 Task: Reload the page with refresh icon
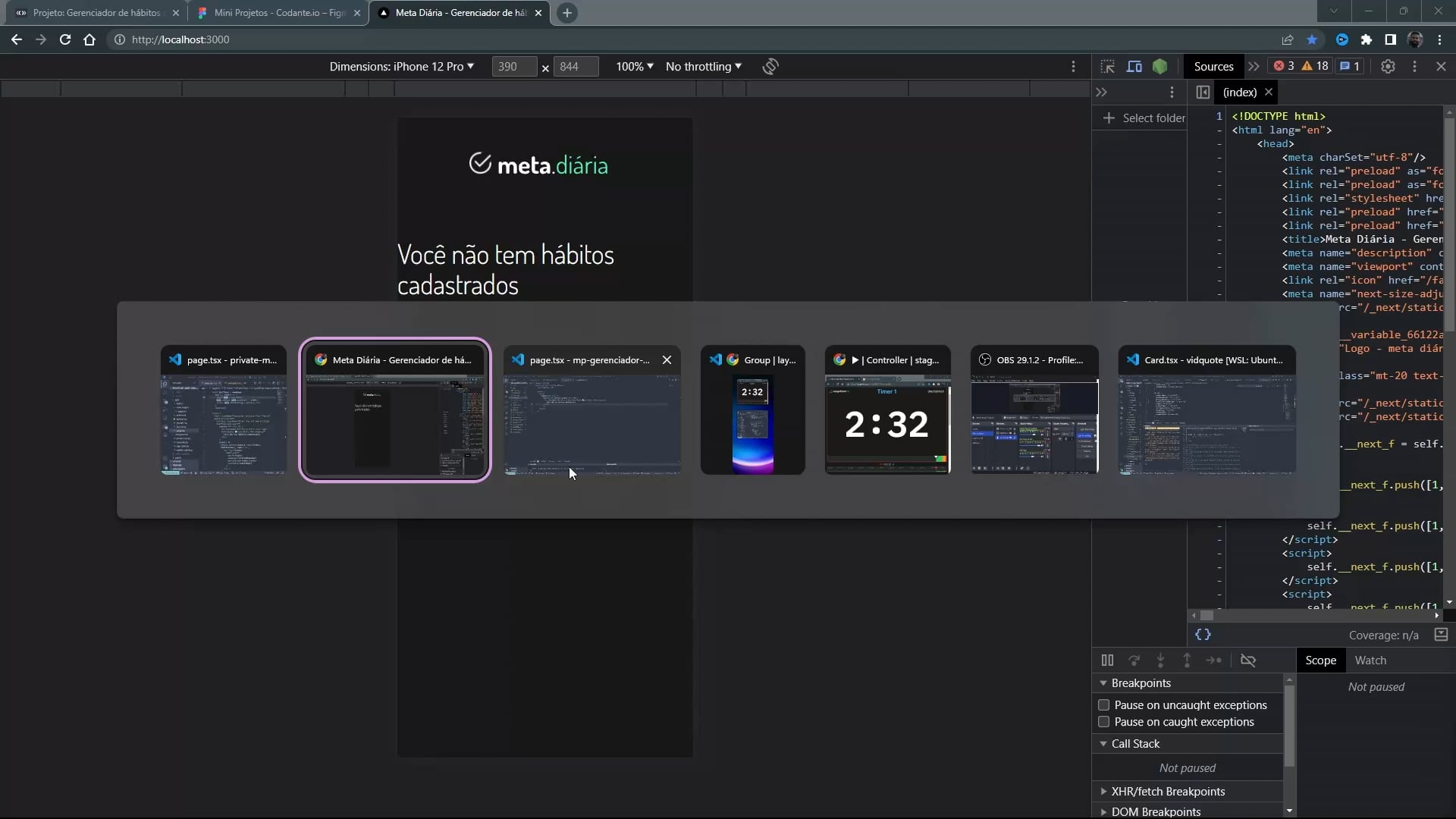(65, 39)
